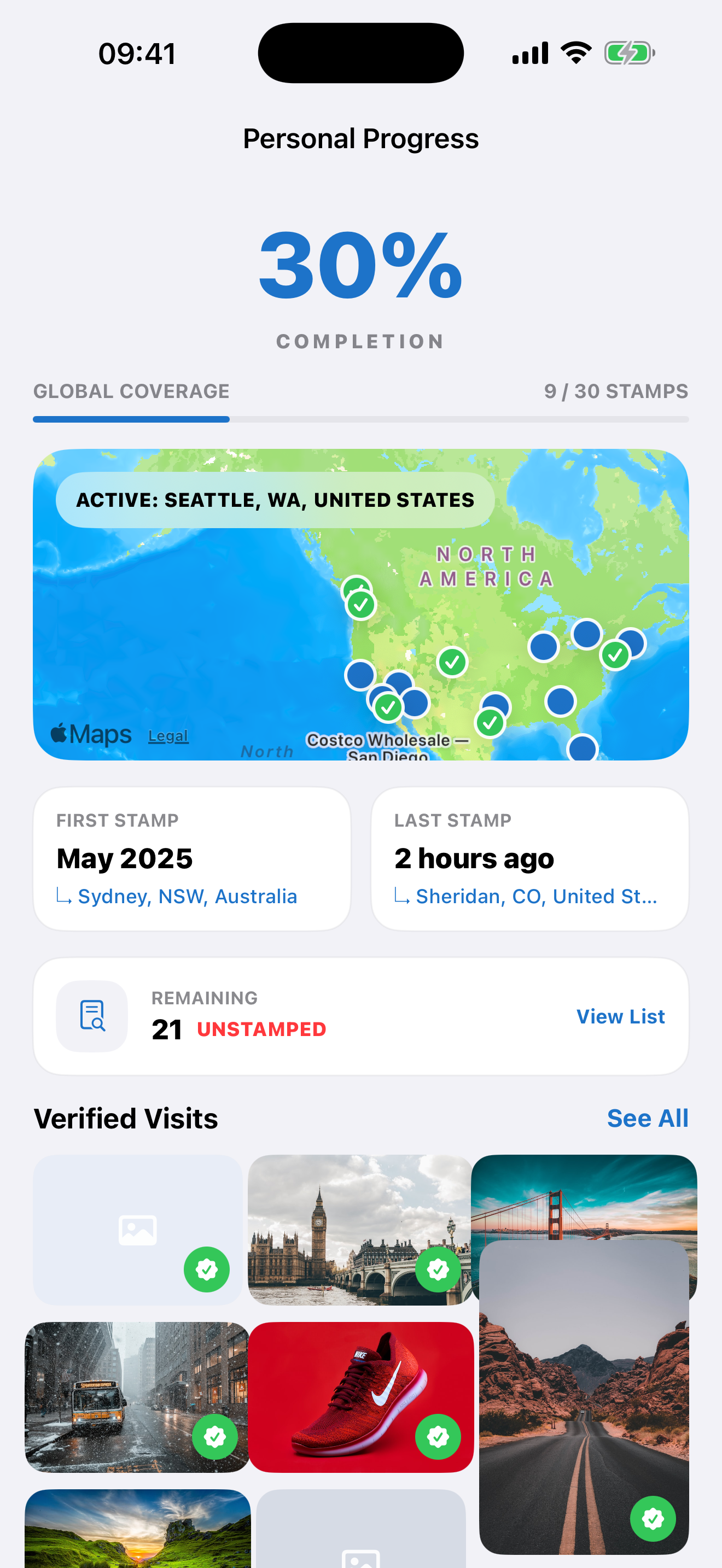Tap the Active: Seattle location banner
The width and height of the screenshot is (722, 1568).
(275, 500)
